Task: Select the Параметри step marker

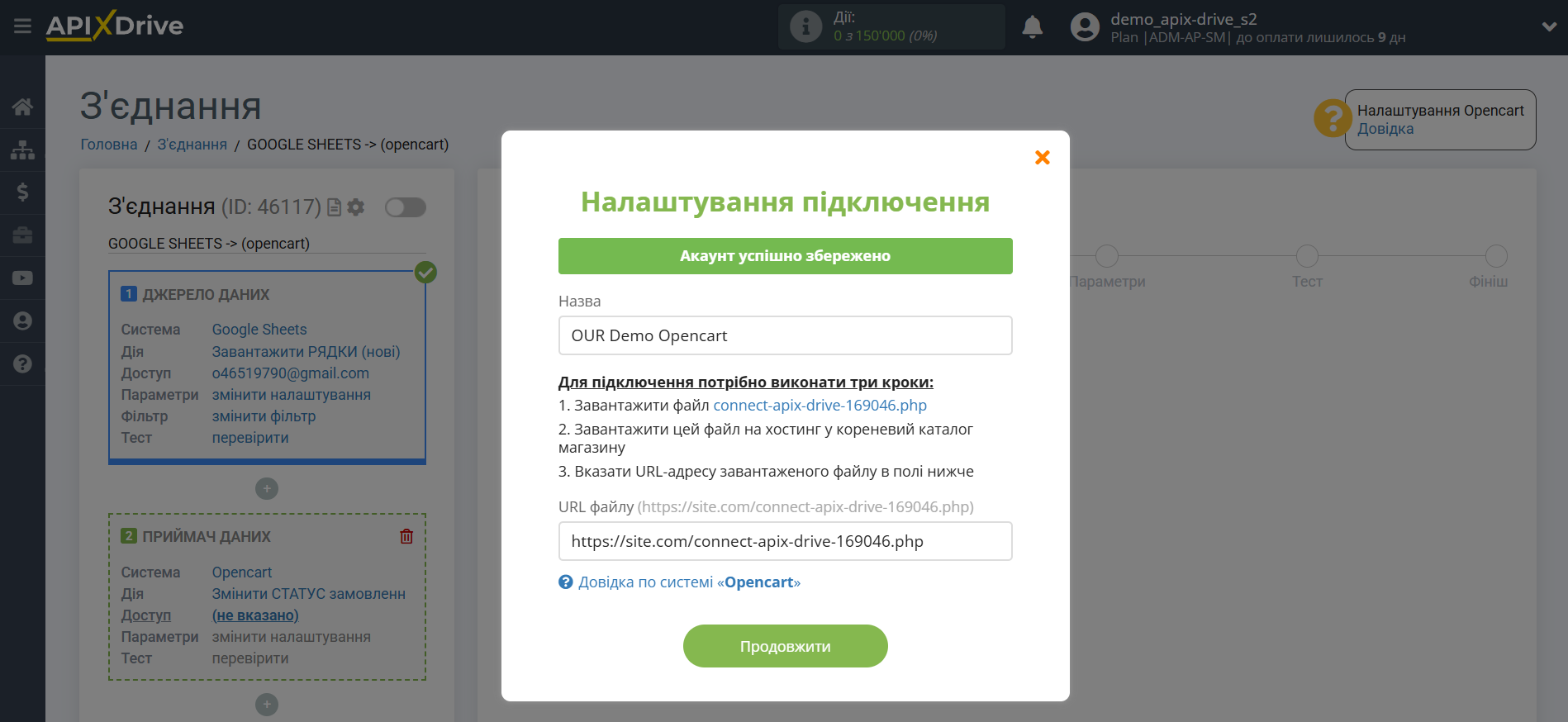Action: click(x=1107, y=256)
